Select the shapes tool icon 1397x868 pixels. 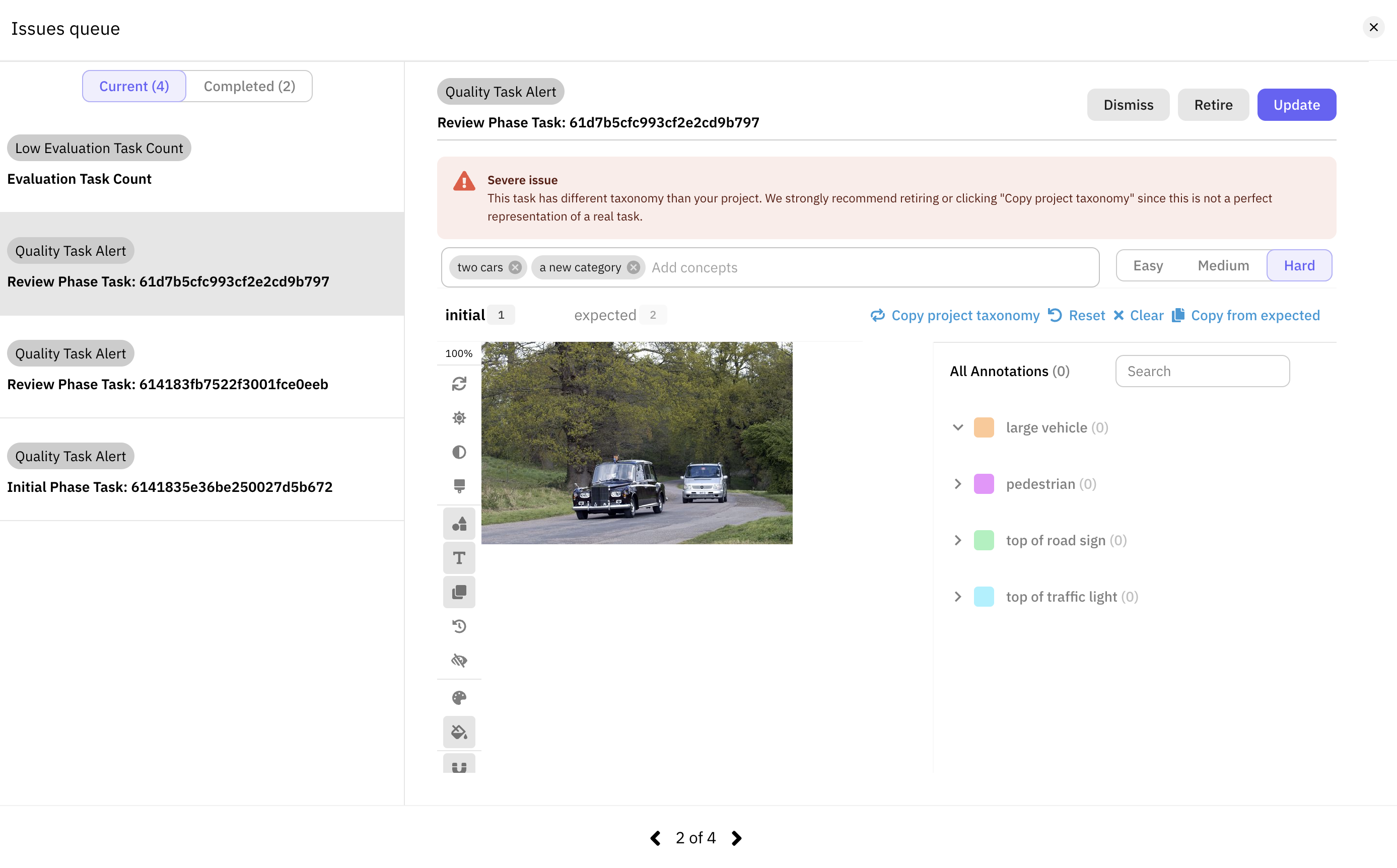pos(459,524)
